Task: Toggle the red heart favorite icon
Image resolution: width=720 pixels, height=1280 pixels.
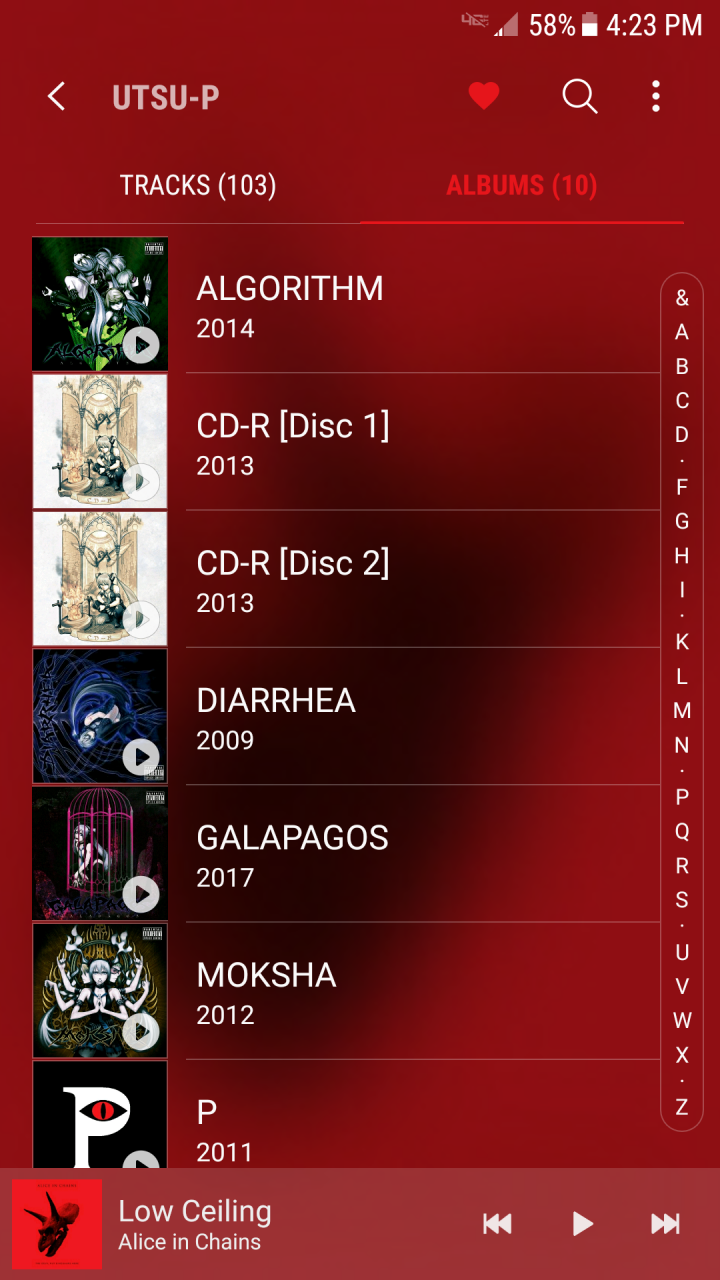Action: point(484,96)
